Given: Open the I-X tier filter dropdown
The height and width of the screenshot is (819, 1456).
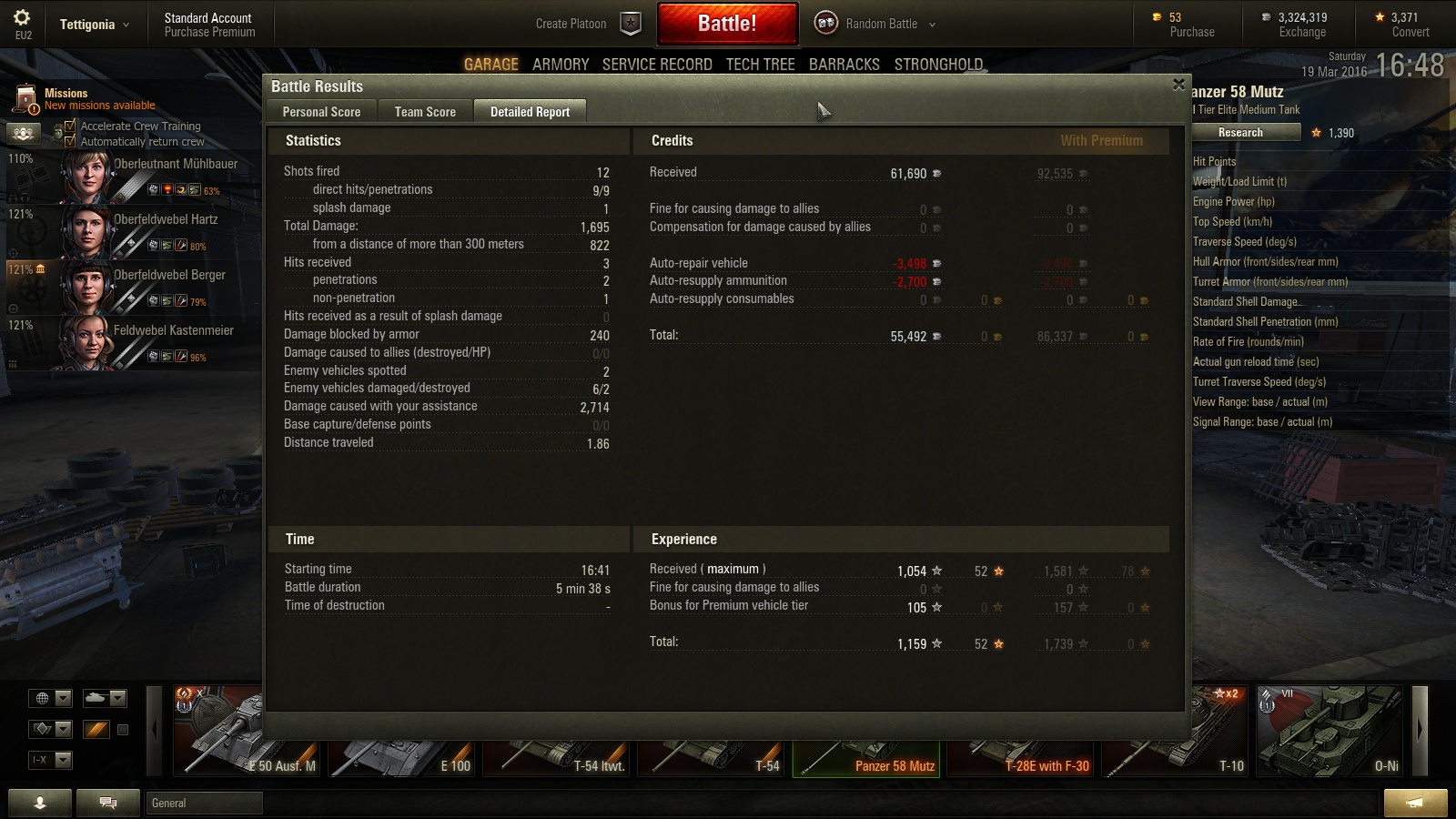Looking at the screenshot, I should pos(50,760).
